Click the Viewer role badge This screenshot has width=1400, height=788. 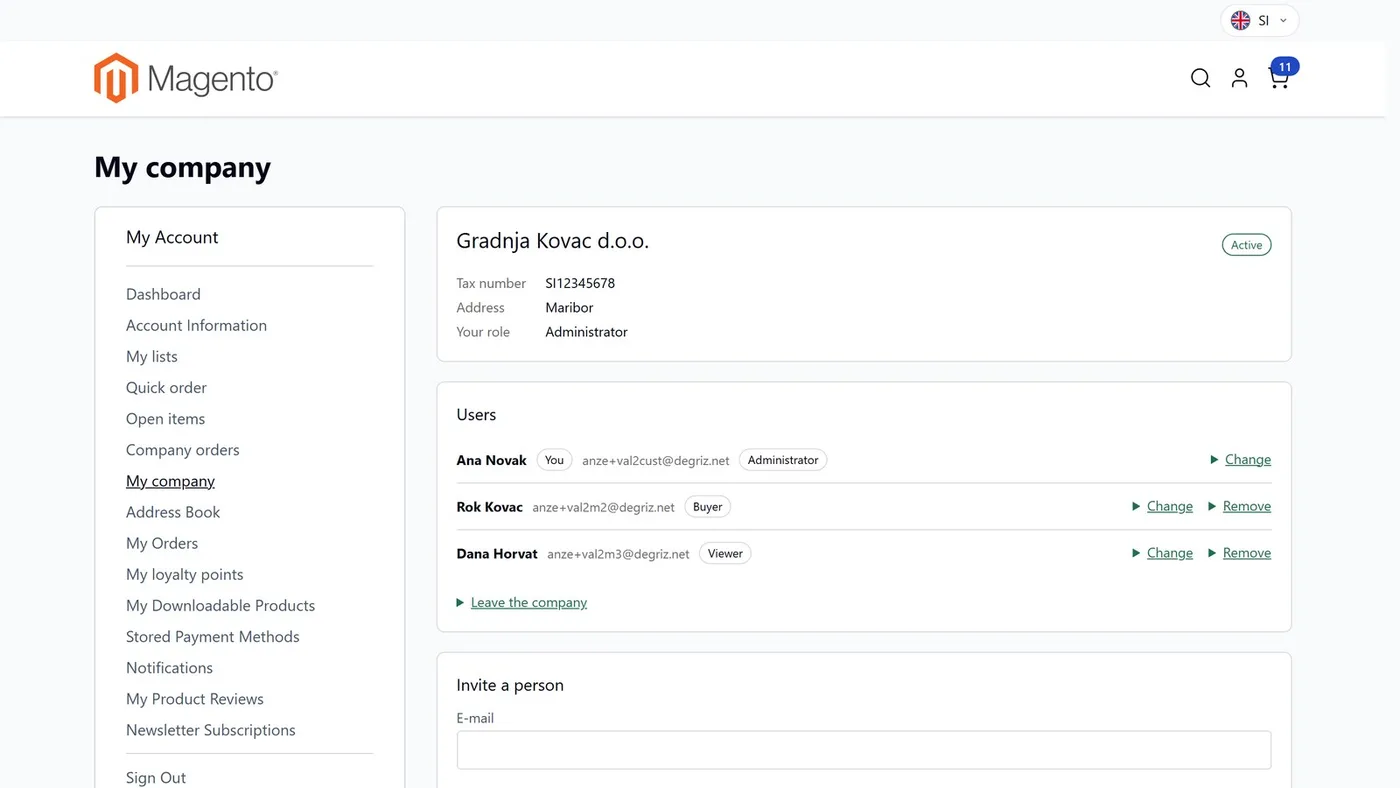tap(725, 553)
